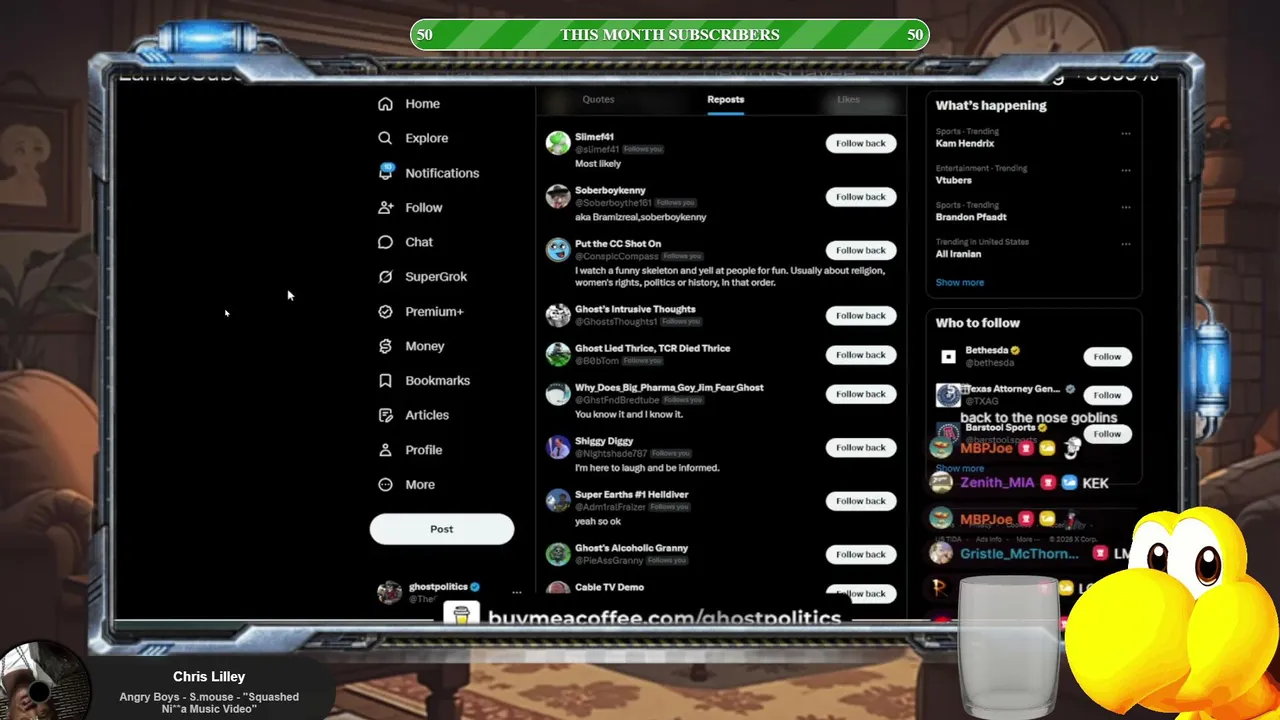Open Shiggy Diggy's avatar
Image resolution: width=1280 pixels, height=720 pixels.
click(558, 447)
